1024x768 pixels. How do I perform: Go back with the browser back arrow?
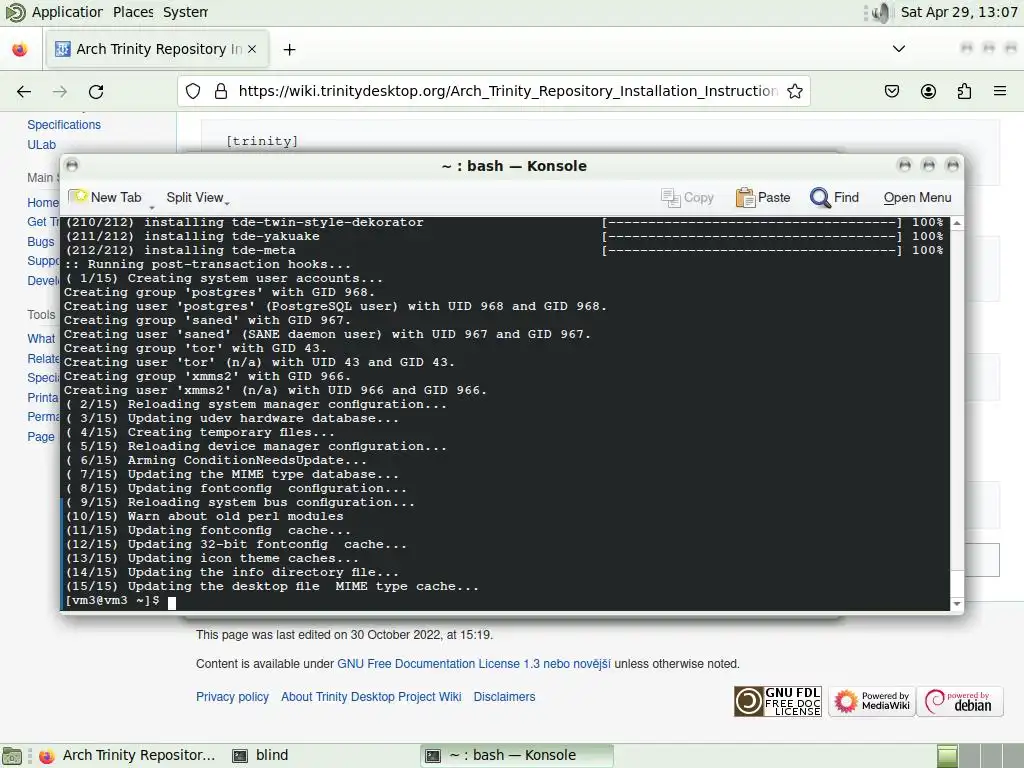24,91
